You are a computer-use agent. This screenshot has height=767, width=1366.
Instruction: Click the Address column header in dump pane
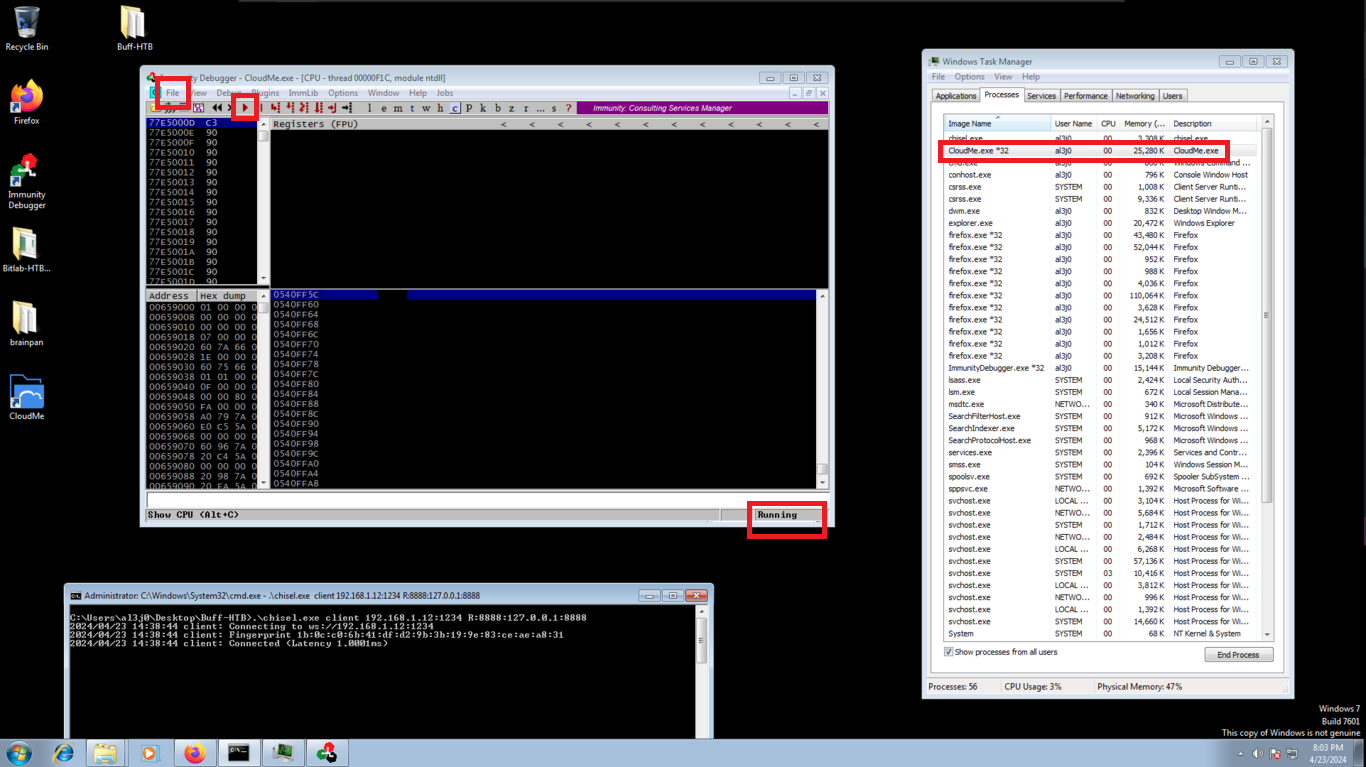coord(170,296)
